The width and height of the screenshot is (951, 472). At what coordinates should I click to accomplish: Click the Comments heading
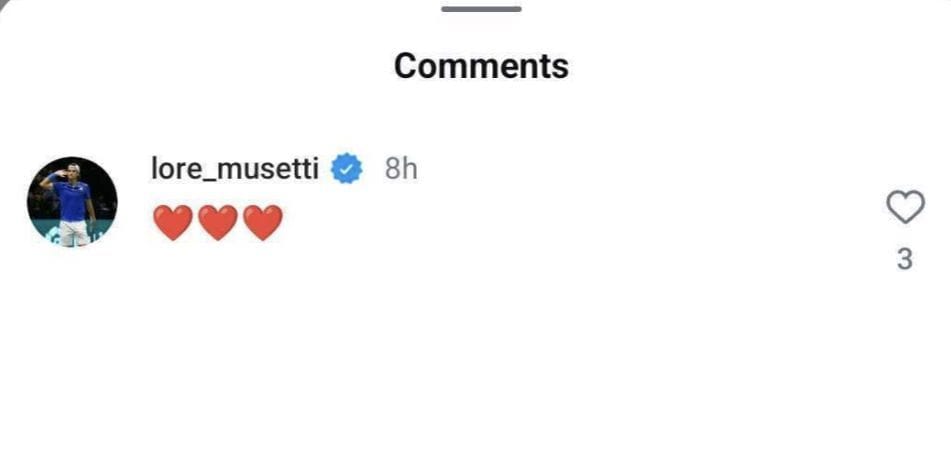pyautogui.click(x=481, y=66)
